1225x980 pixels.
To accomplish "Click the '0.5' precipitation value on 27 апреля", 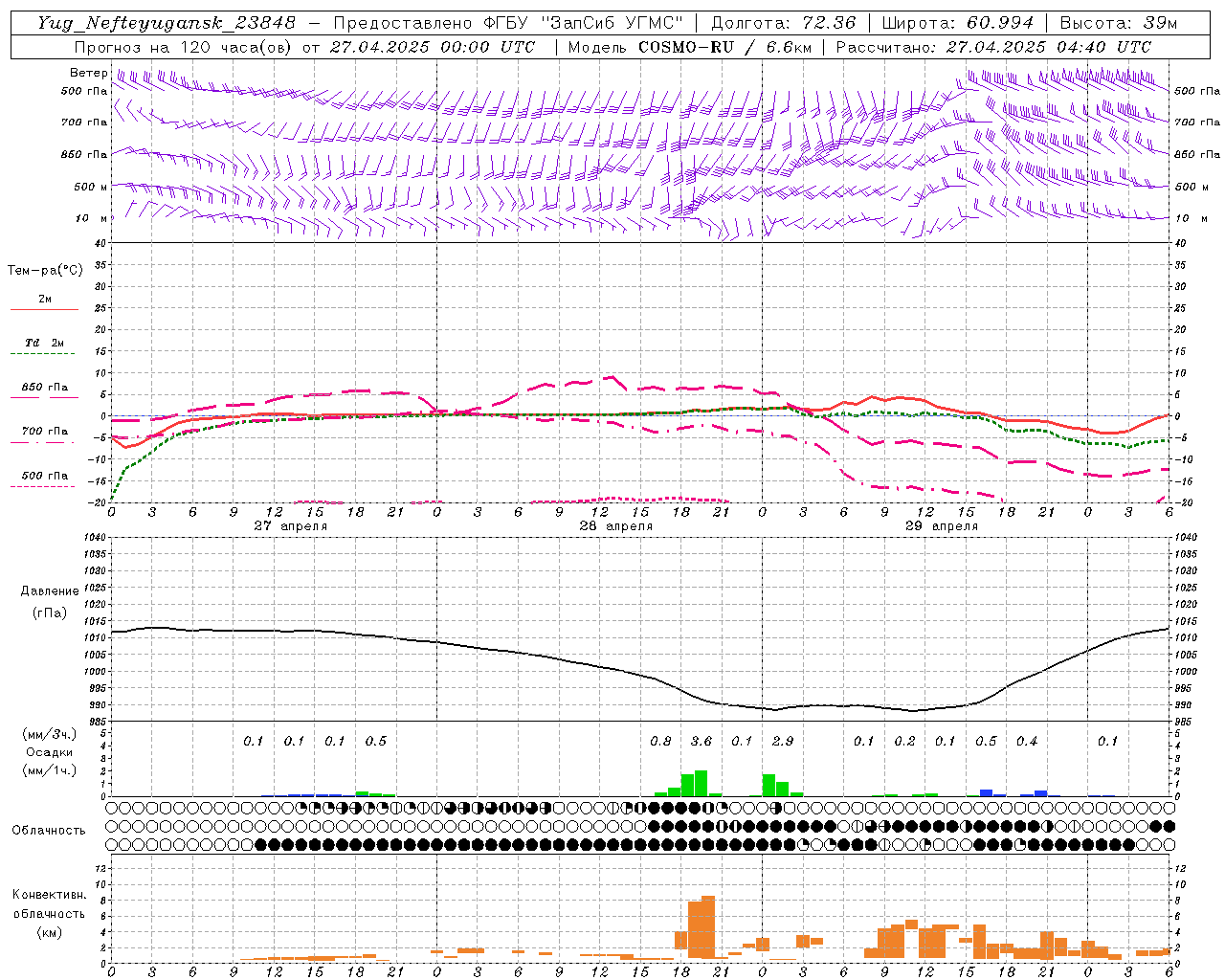I will (x=376, y=741).
